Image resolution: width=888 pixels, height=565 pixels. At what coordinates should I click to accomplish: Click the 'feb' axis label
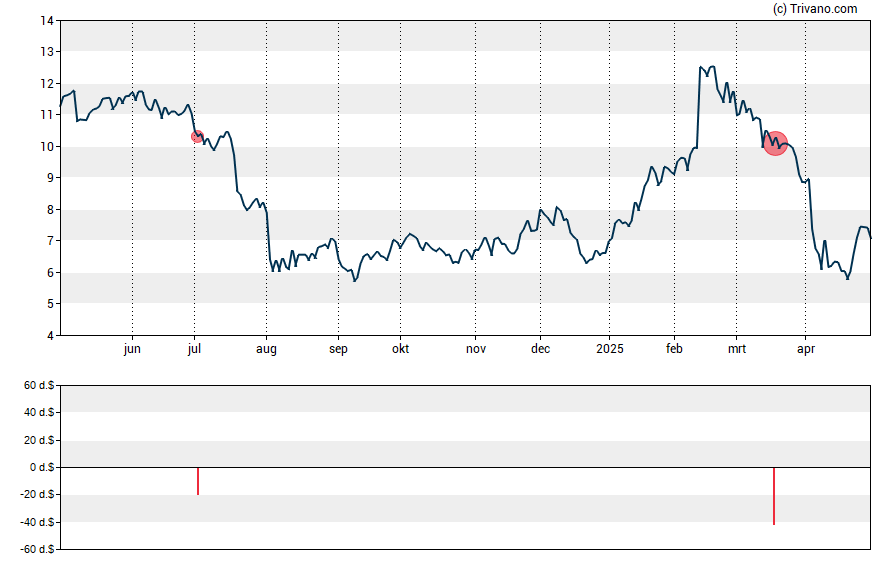click(674, 349)
